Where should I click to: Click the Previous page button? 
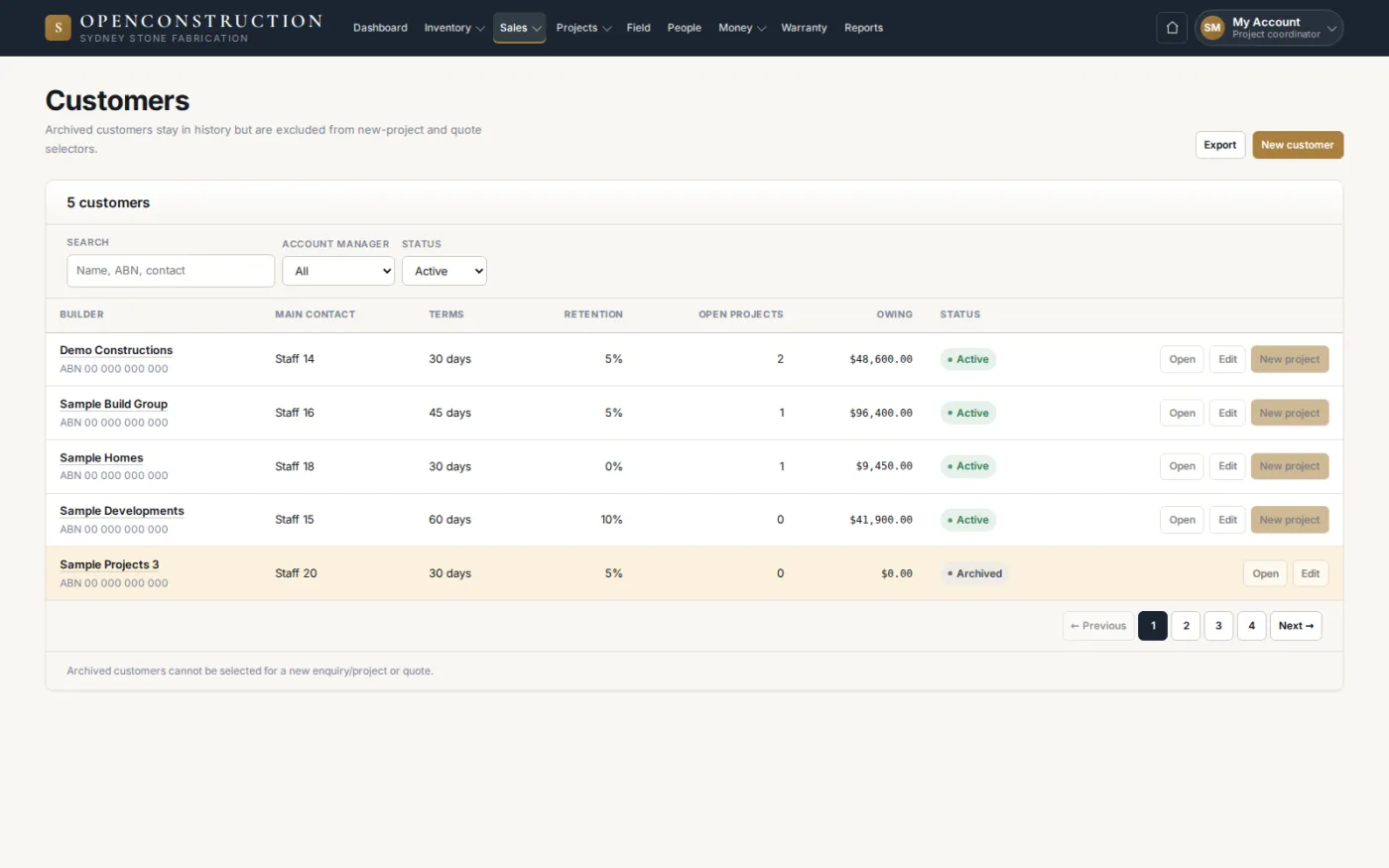[1098, 626]
